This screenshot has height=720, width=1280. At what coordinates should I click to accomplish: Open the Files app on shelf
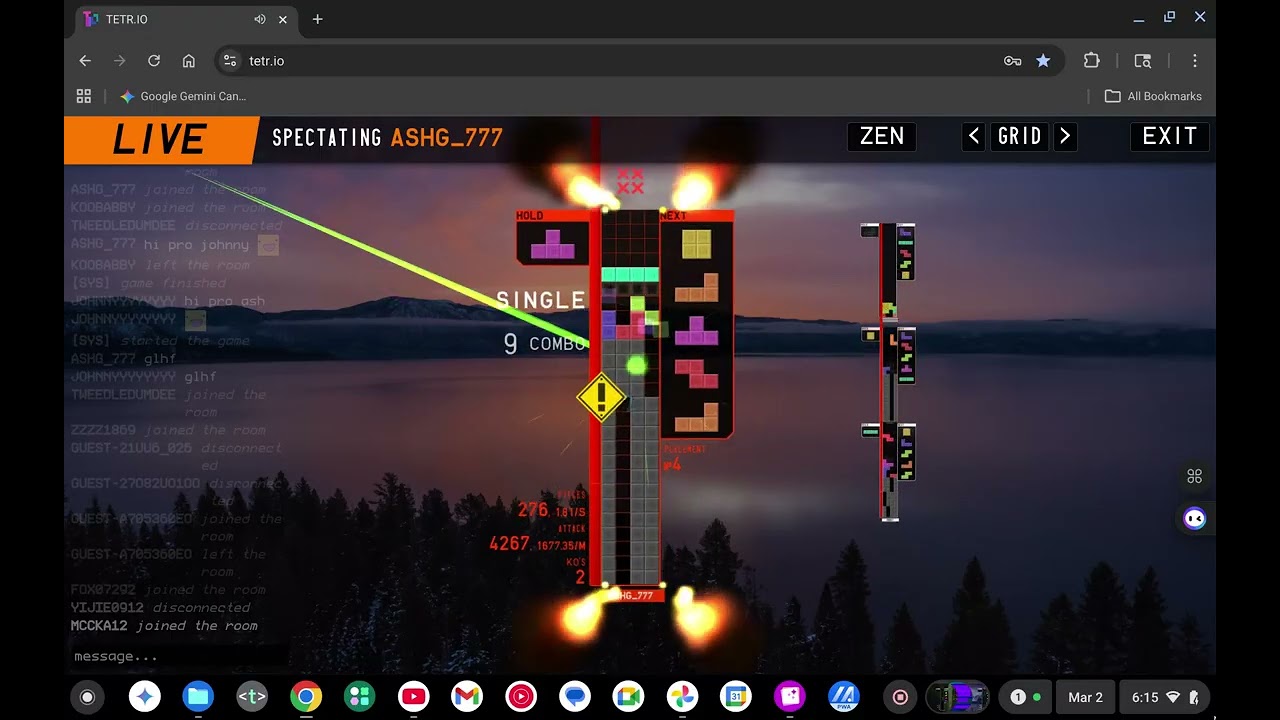point(198,697)
